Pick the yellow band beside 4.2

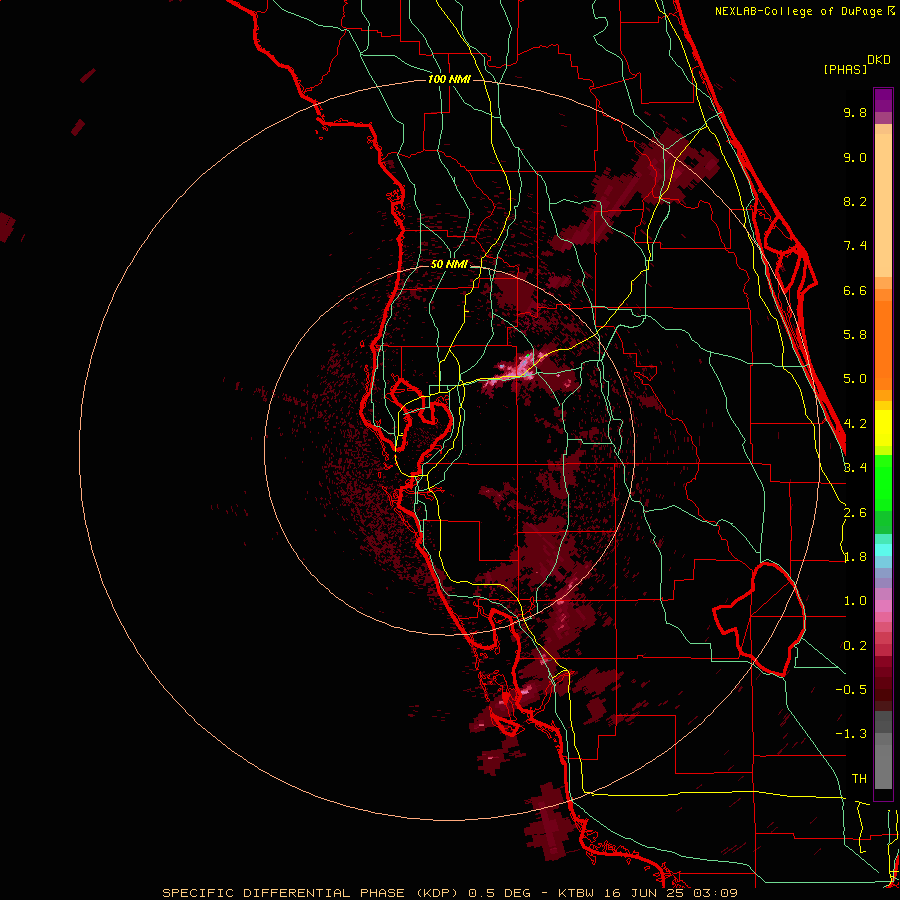883,428
